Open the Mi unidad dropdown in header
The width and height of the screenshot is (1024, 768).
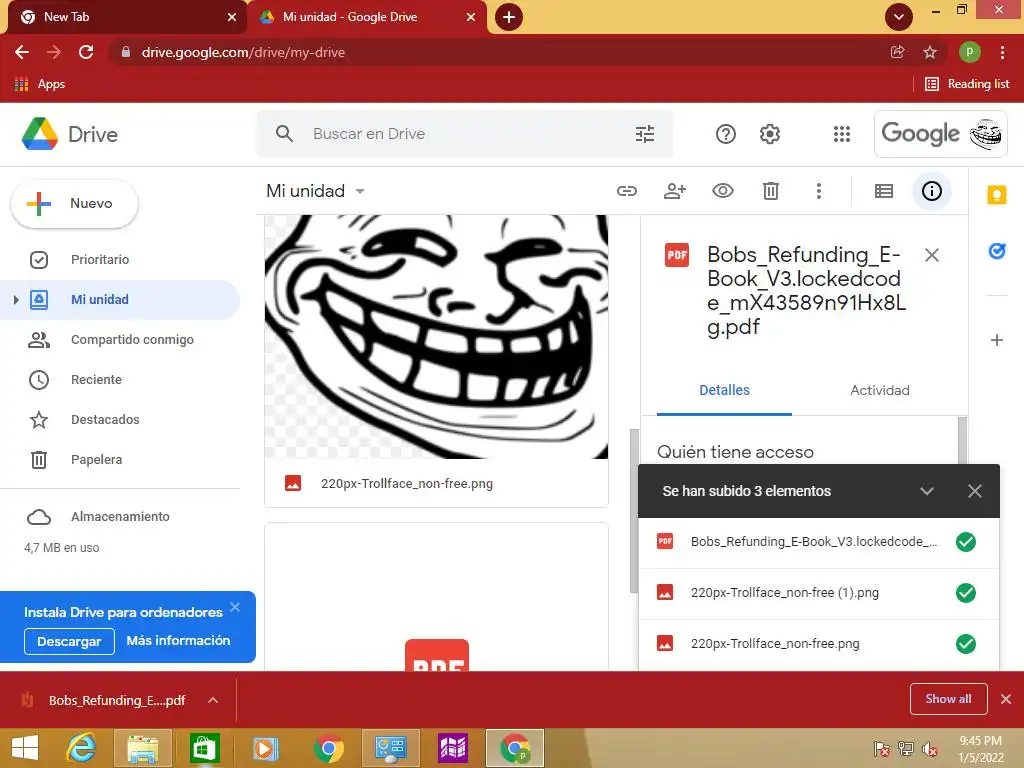point(315,191)
